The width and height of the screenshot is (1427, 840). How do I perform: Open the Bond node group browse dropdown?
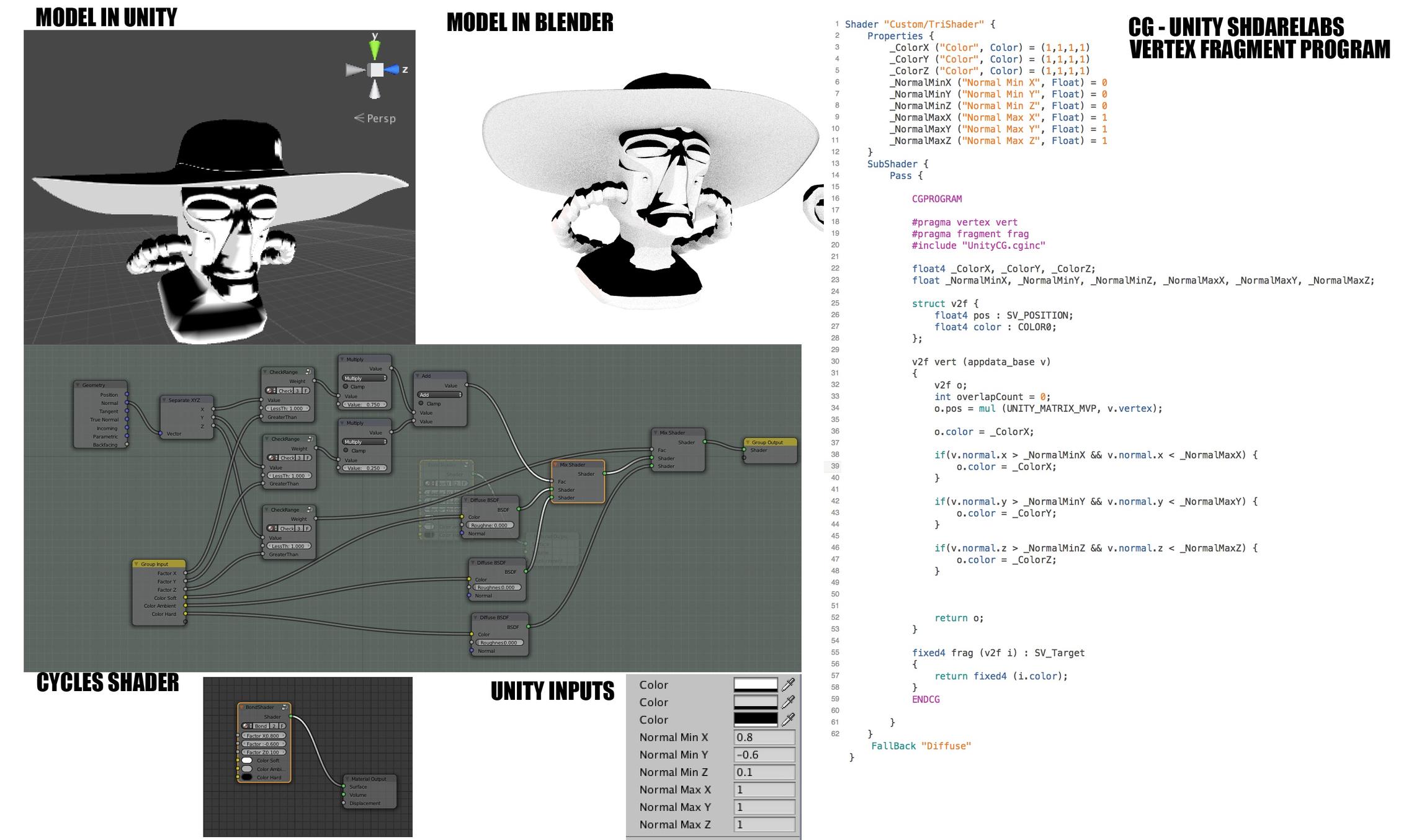coord(246,726)
